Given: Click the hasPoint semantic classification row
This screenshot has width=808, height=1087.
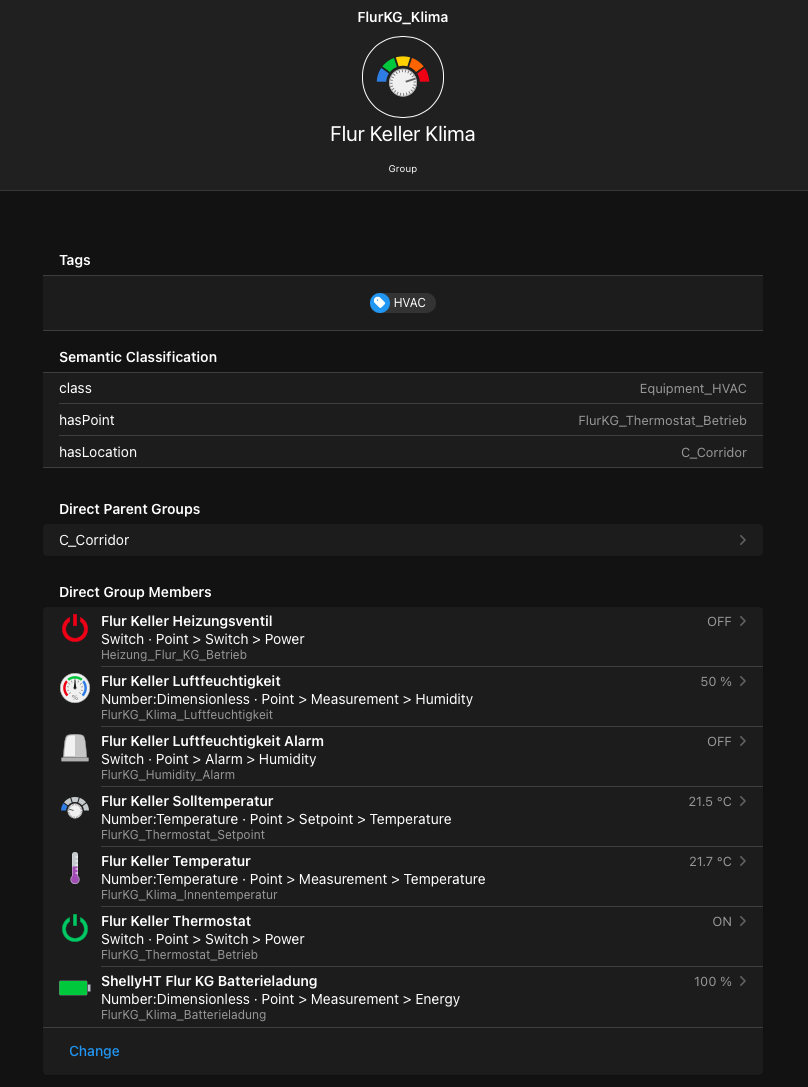Looking at the screenshot, I should tap(402, 420).
